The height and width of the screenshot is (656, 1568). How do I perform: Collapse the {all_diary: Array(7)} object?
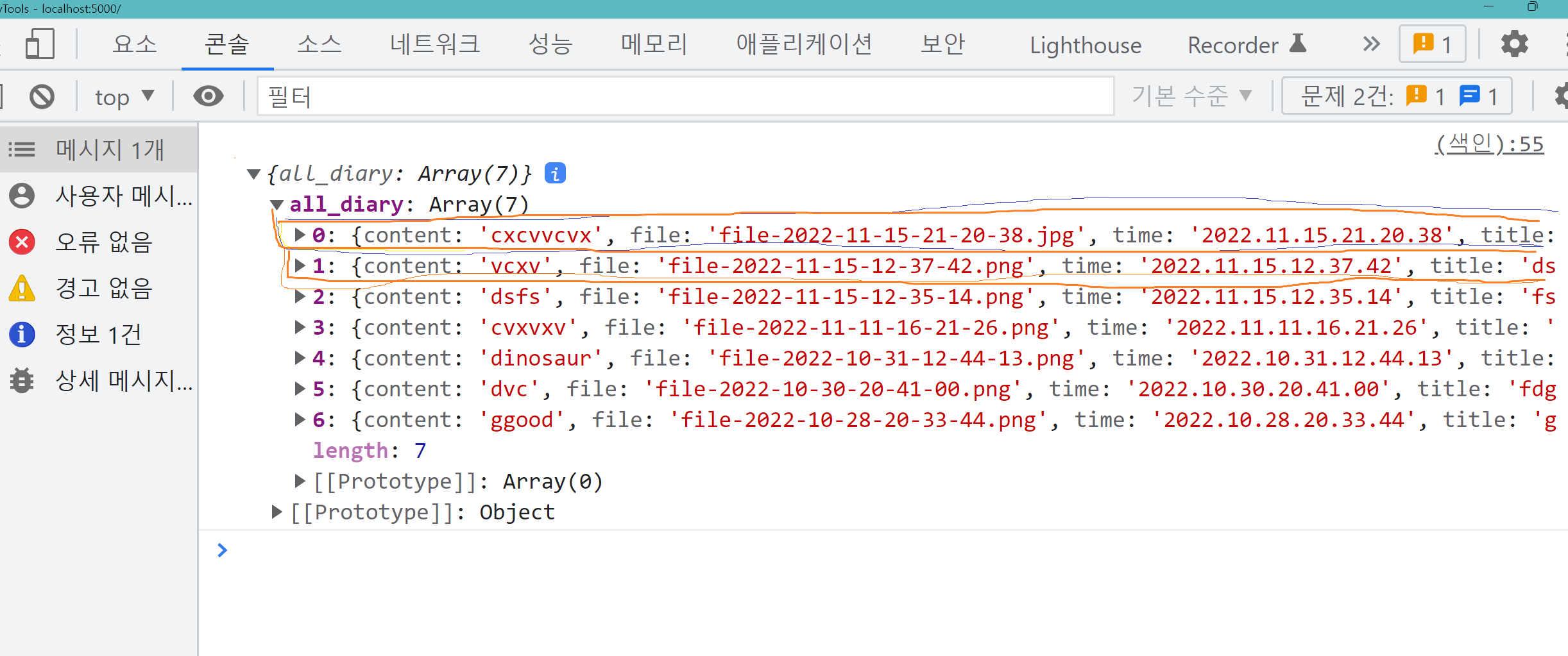[x=254, y=174]
